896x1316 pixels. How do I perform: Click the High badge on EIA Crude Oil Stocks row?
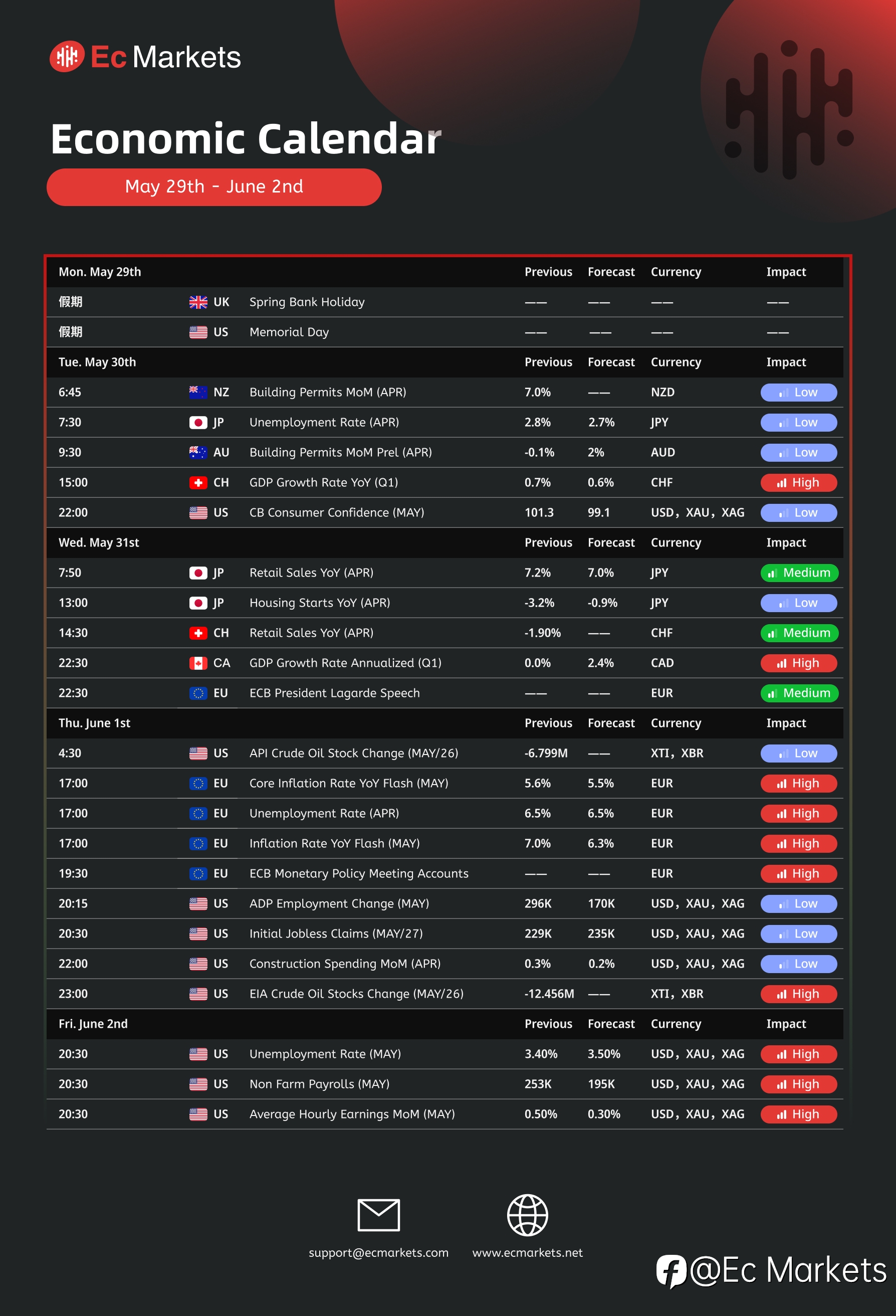coord(799,994)
